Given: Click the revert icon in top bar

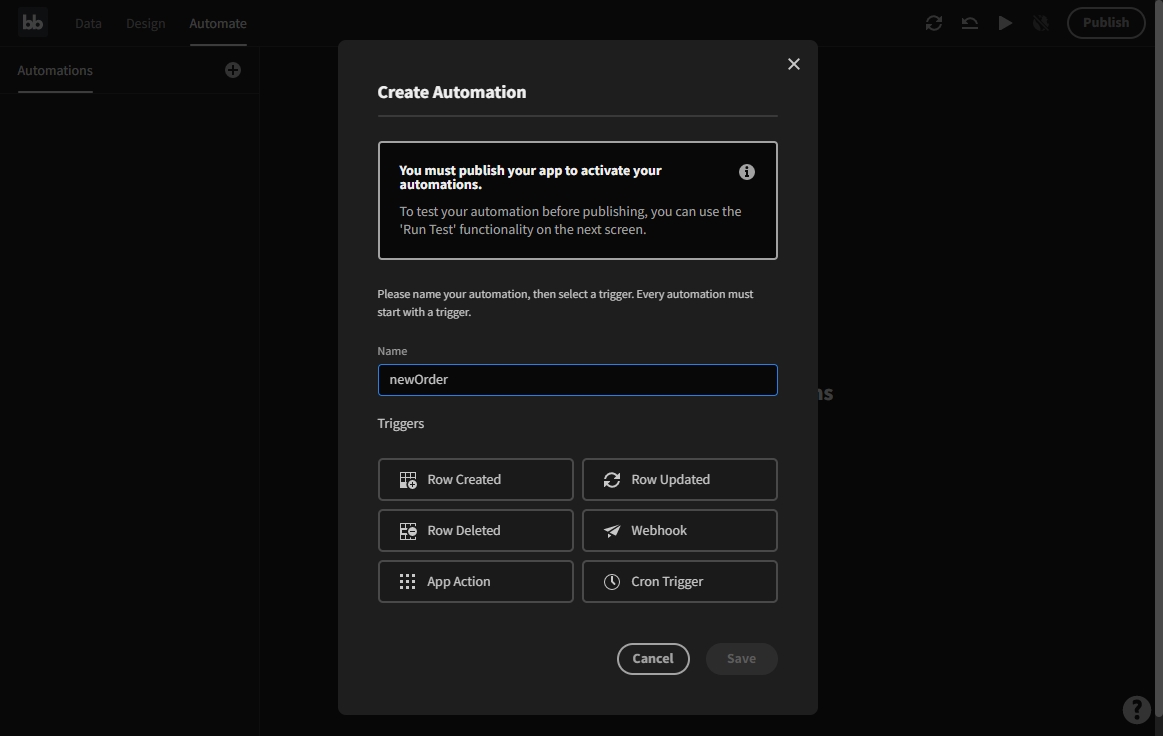Looking at the screenshot, I should 969,23.
